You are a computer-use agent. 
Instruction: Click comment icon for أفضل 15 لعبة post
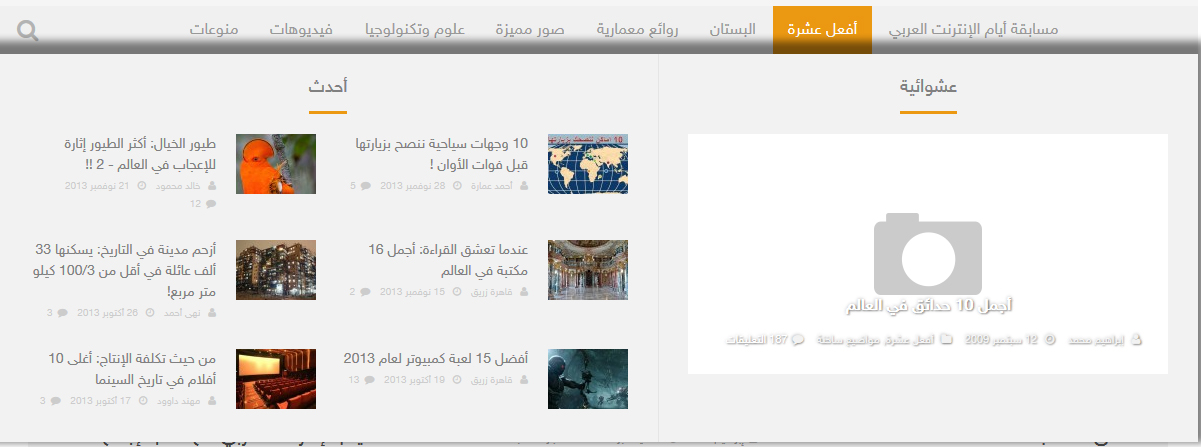point(369,381)
